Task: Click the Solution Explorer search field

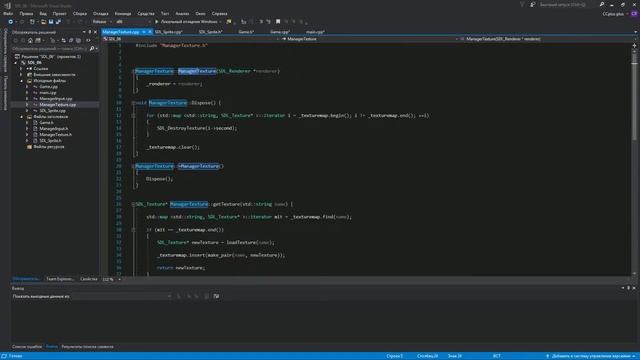Action: 49,49
